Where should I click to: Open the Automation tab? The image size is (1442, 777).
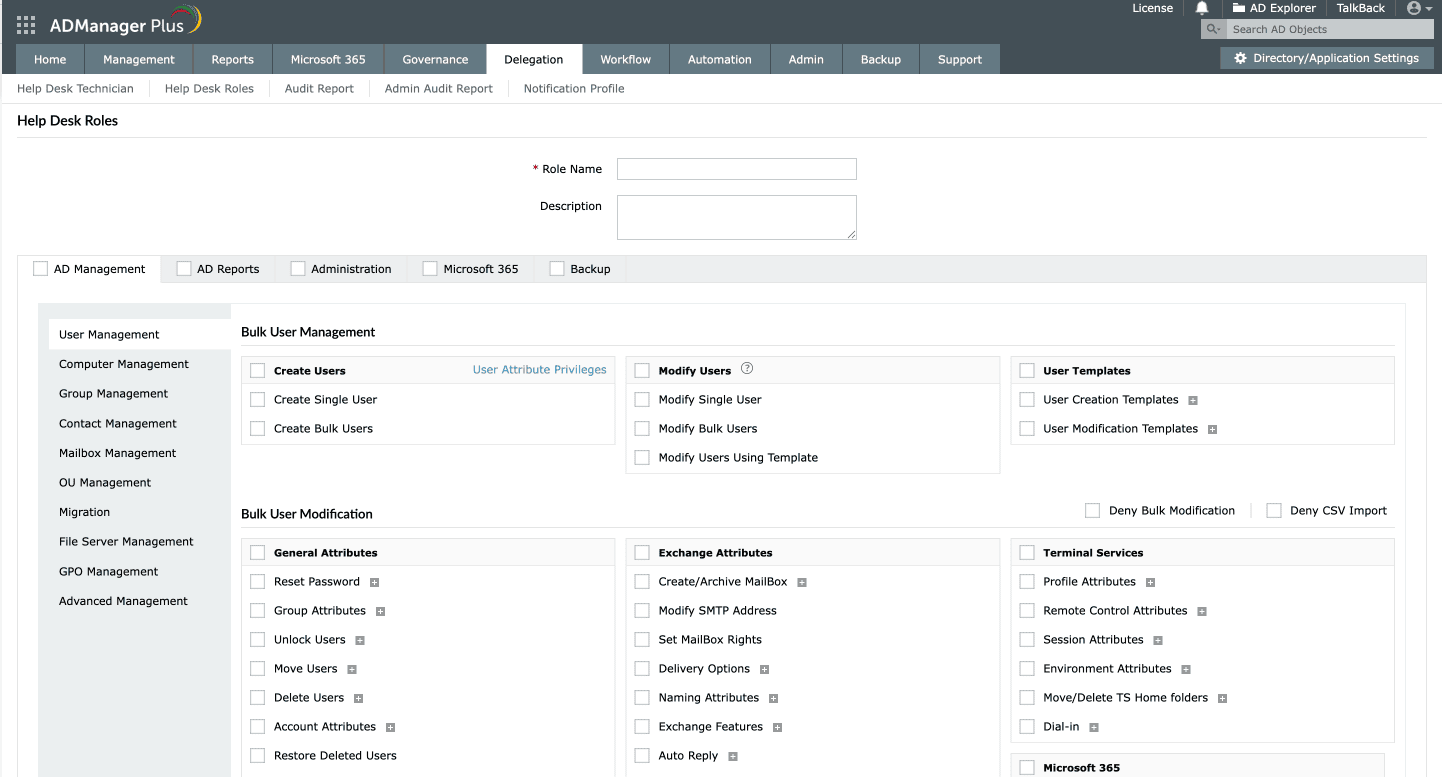(x=720, y=59)
